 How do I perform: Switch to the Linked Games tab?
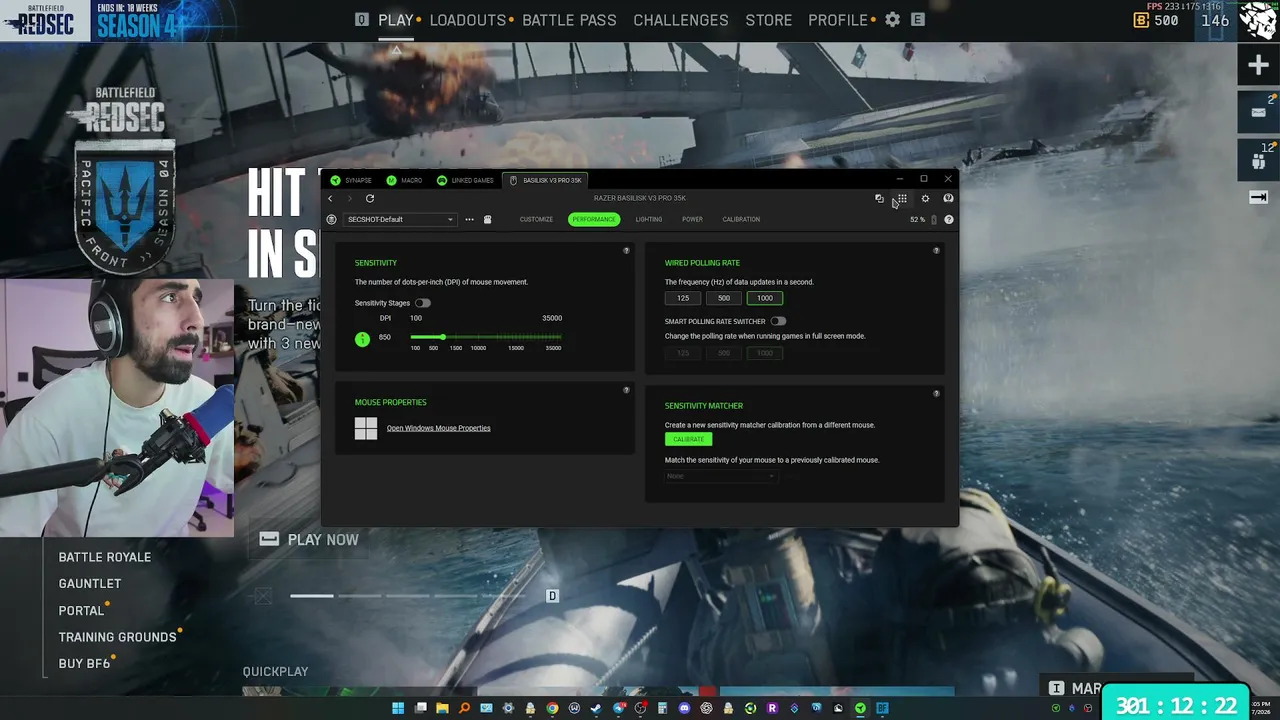point(466,180)
